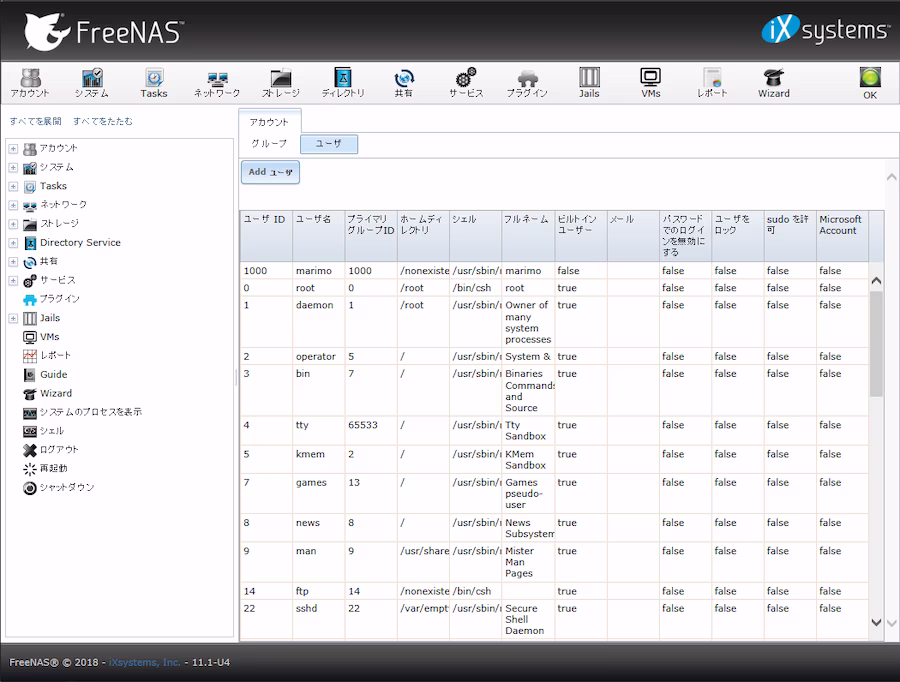Open the VMs toolbar icon
The height and width of the screenshot is (682, 900).
650,82
